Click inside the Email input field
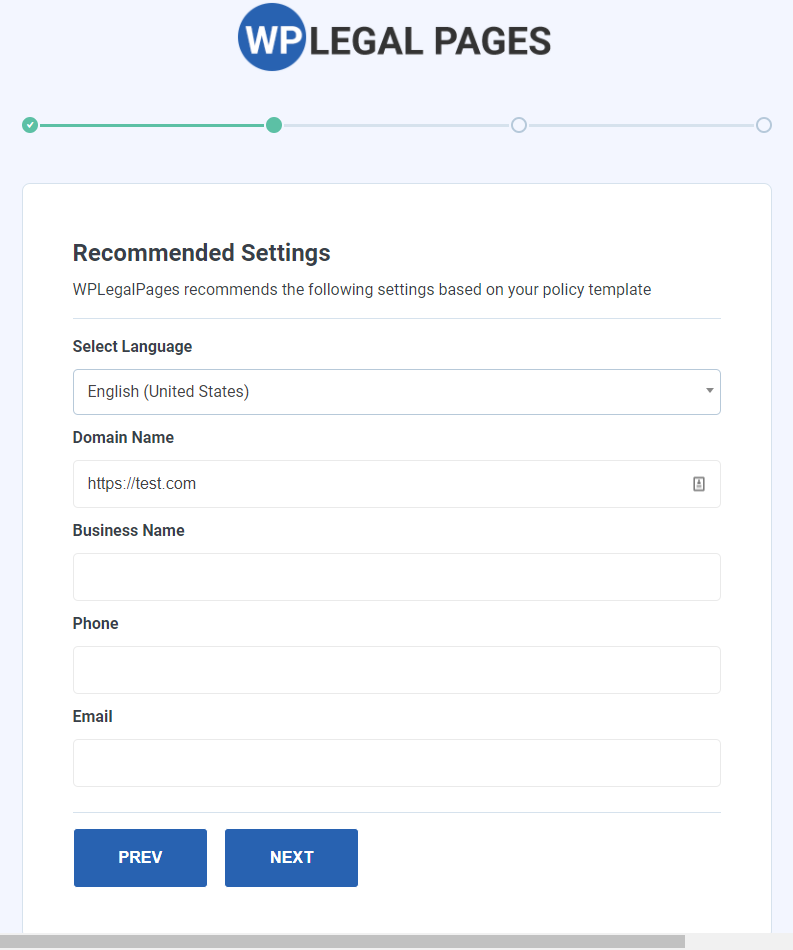This screenshot has height=950, width=793. tap(396, 763)
